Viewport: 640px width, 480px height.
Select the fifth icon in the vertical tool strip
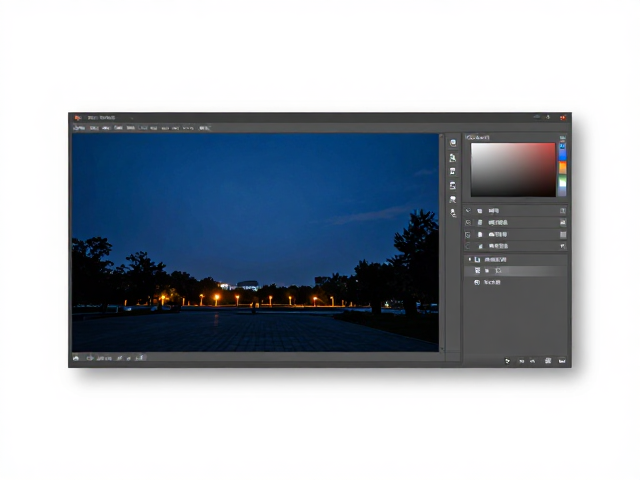pos(453,199)
